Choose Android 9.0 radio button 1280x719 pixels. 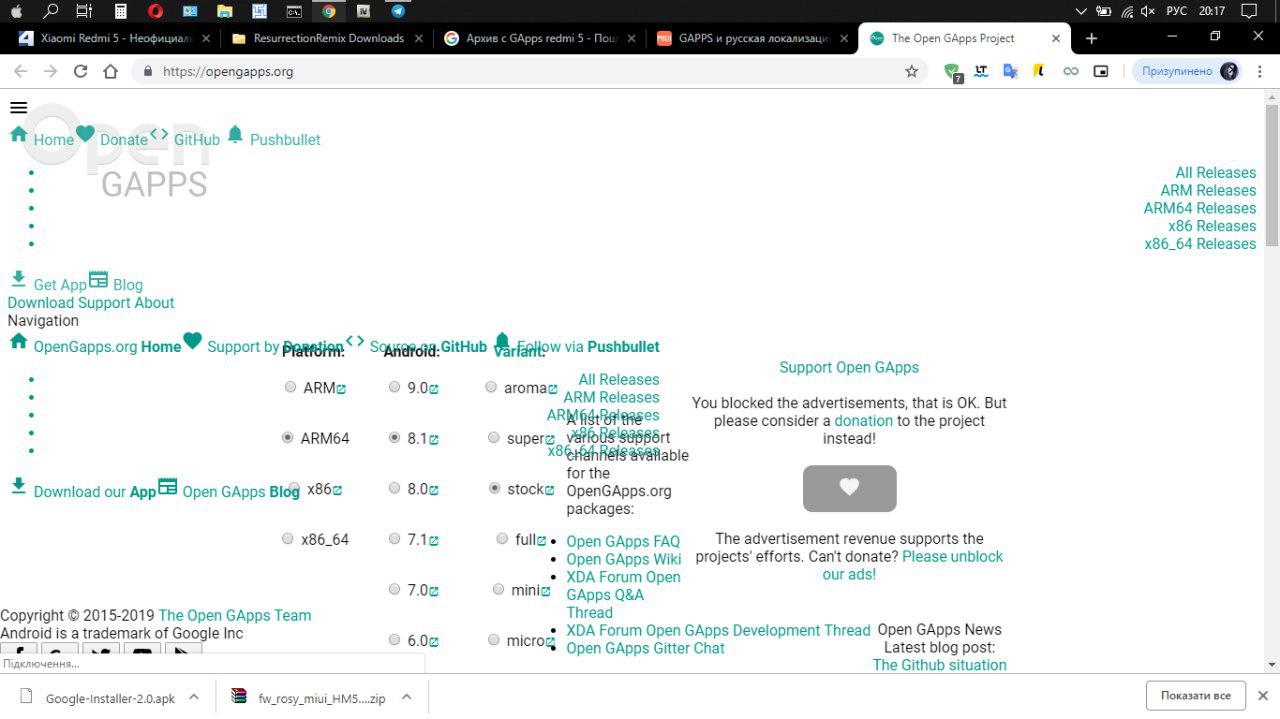(394, 387)
